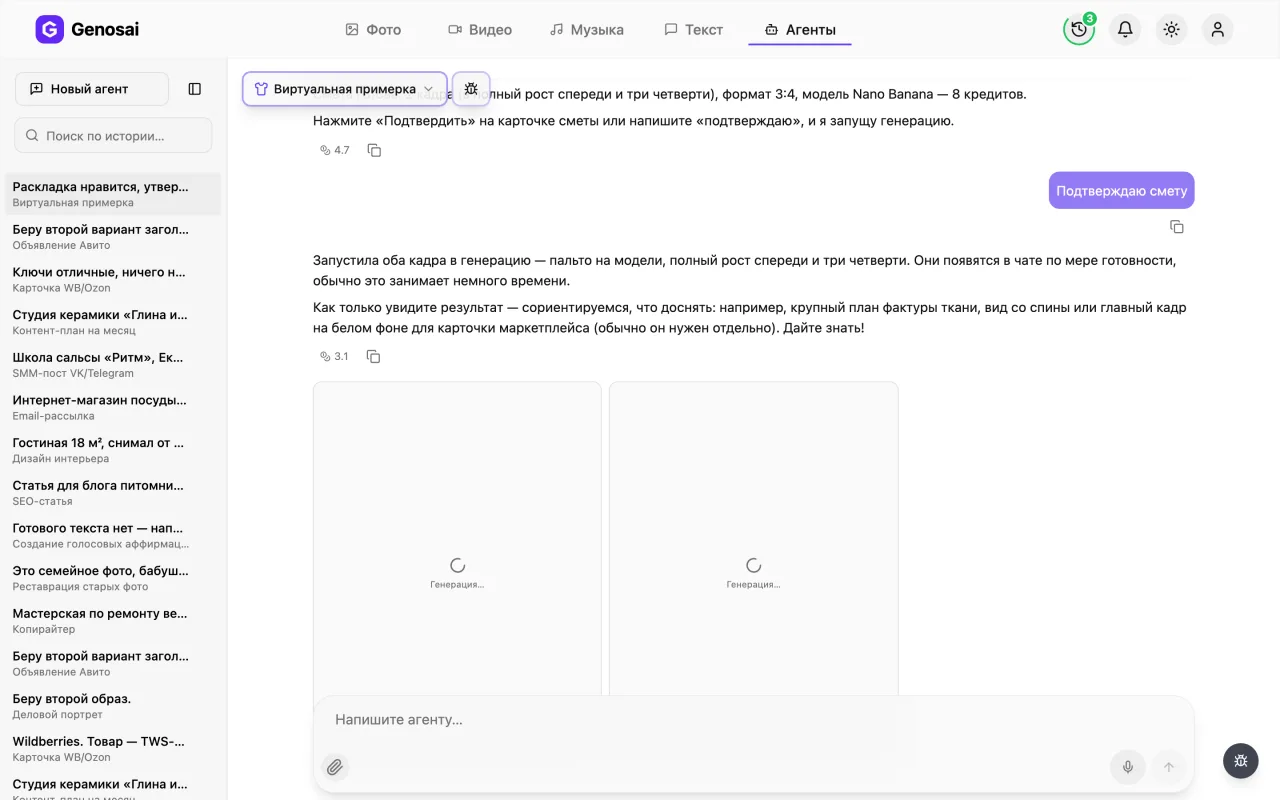
Task: Click the bug icon next to Виртуальная примерка
Action: coord(471,89)
